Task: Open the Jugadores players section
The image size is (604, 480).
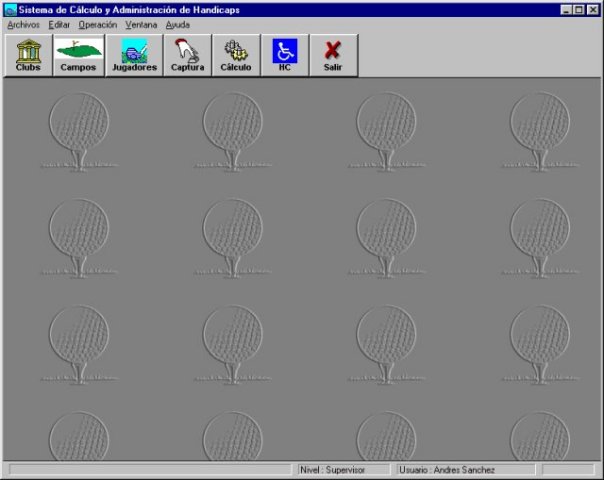Action: (x=133, y=55)
